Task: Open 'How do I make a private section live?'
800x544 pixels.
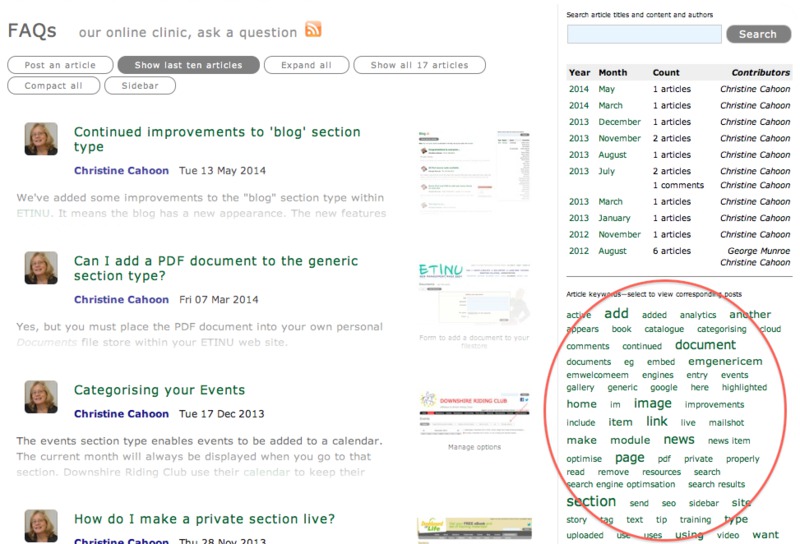Action: coord(204,519)
